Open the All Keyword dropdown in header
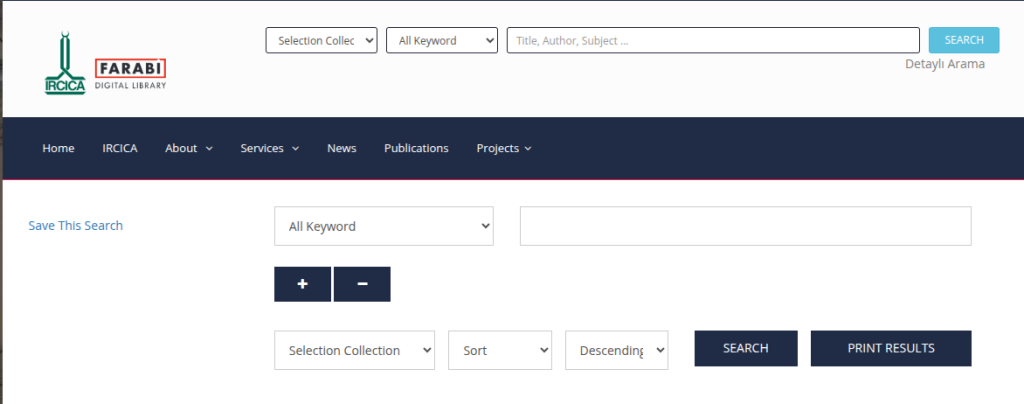 point(441,40)
